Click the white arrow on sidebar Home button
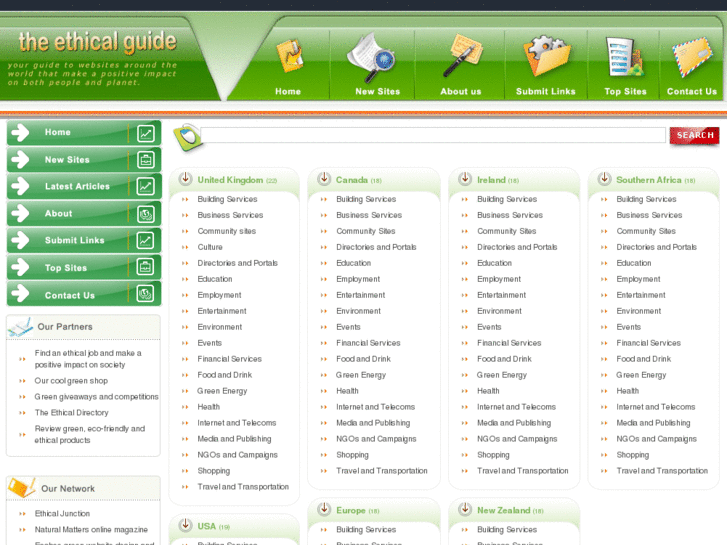Image resolution: width=727 pixels, height=545 pixels. coord(20,133)
